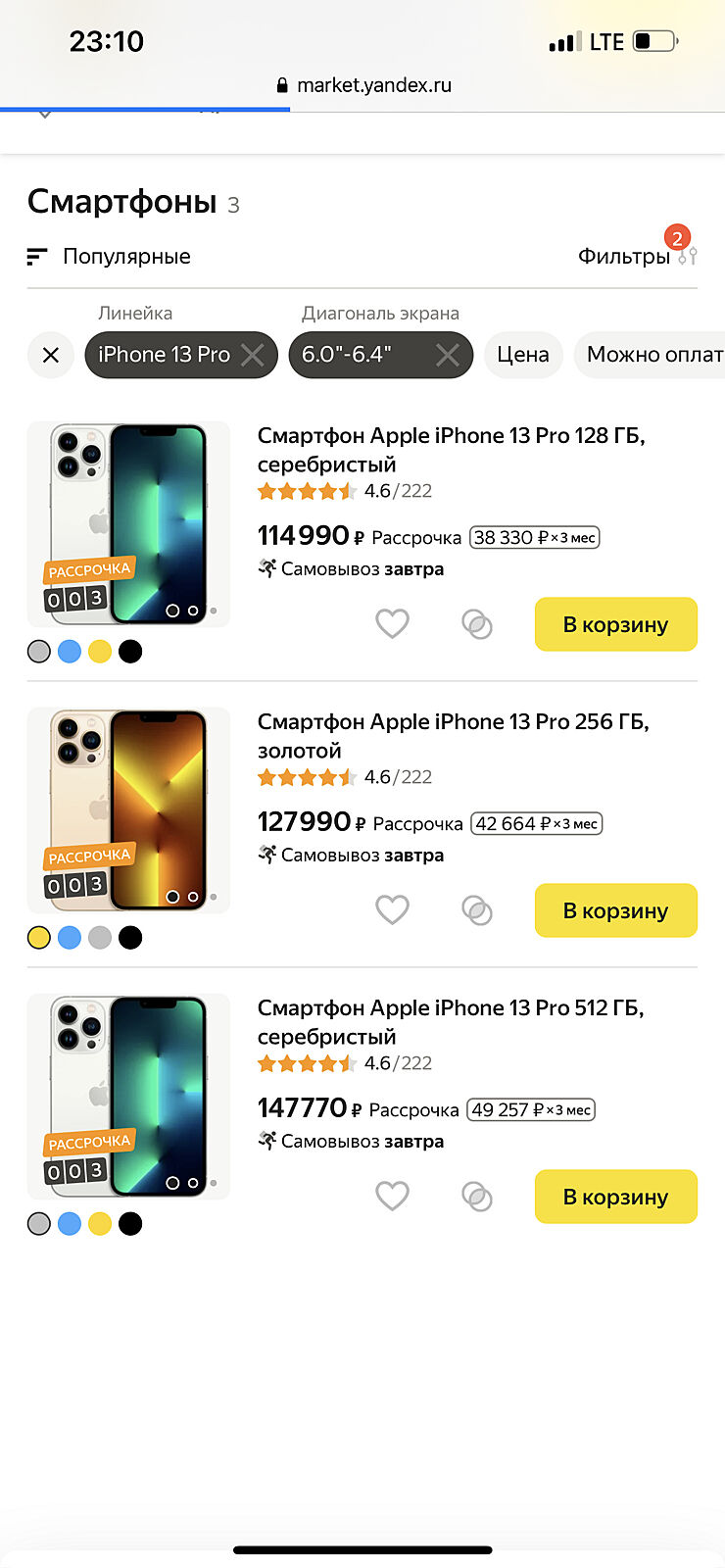Tap the market.yandex.ru address bar

tap(363, 85)
